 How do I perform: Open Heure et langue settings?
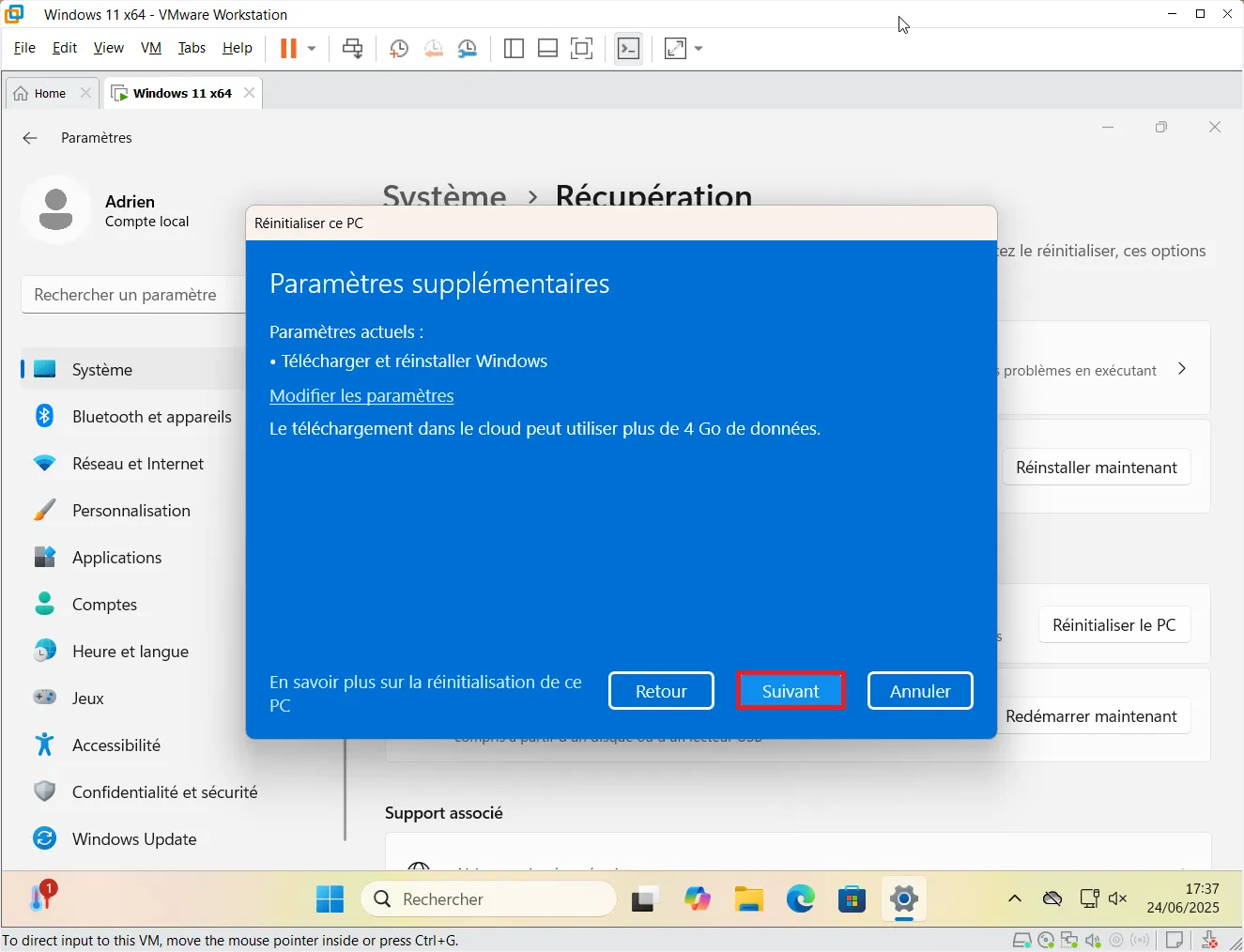point(132,652)
